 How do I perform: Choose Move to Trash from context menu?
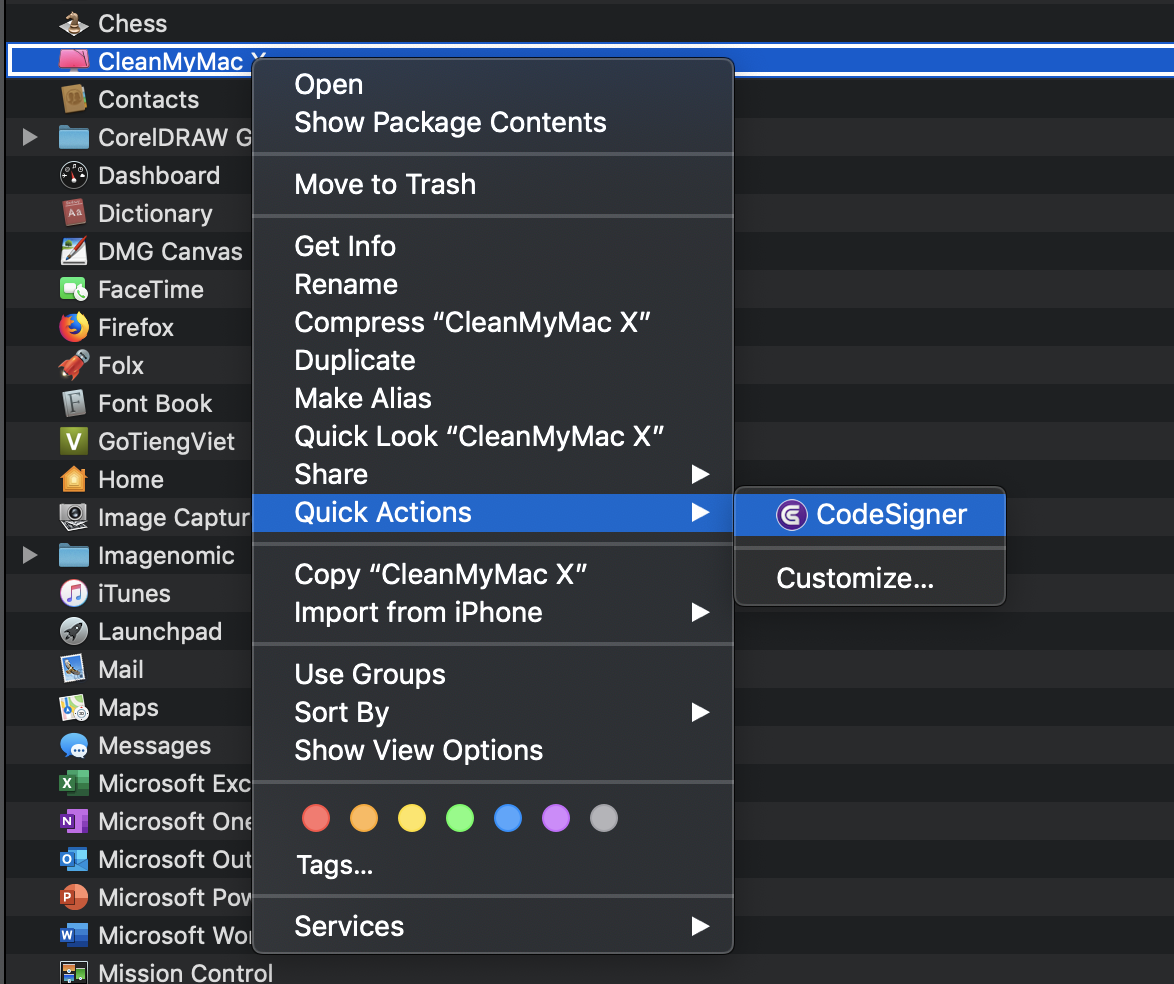tap(385, 184)
